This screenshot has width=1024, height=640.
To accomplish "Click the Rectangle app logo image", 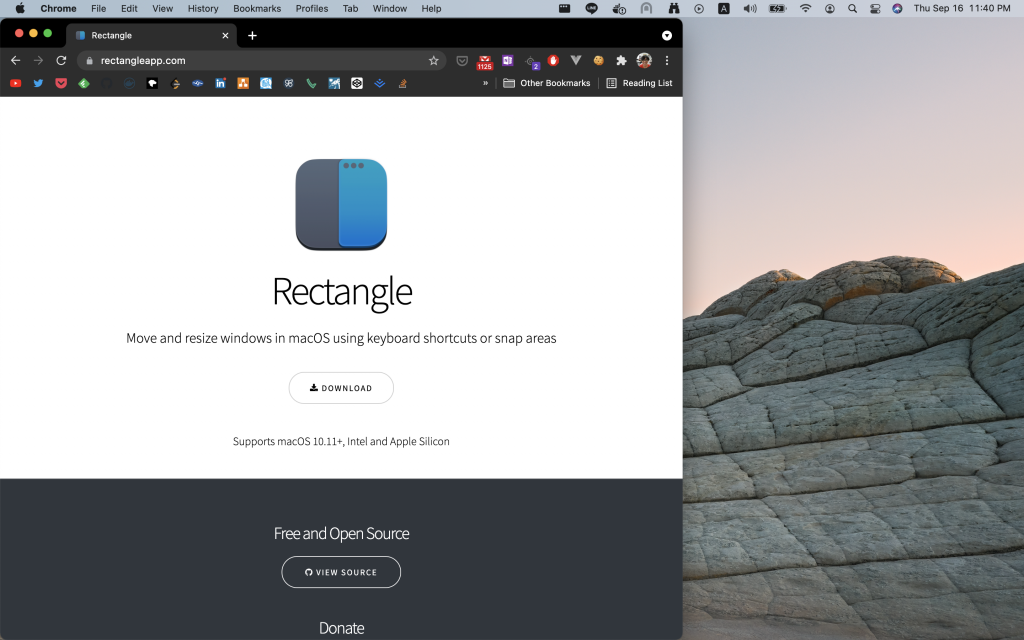I will pyautogui.click(x=341, y=204).
